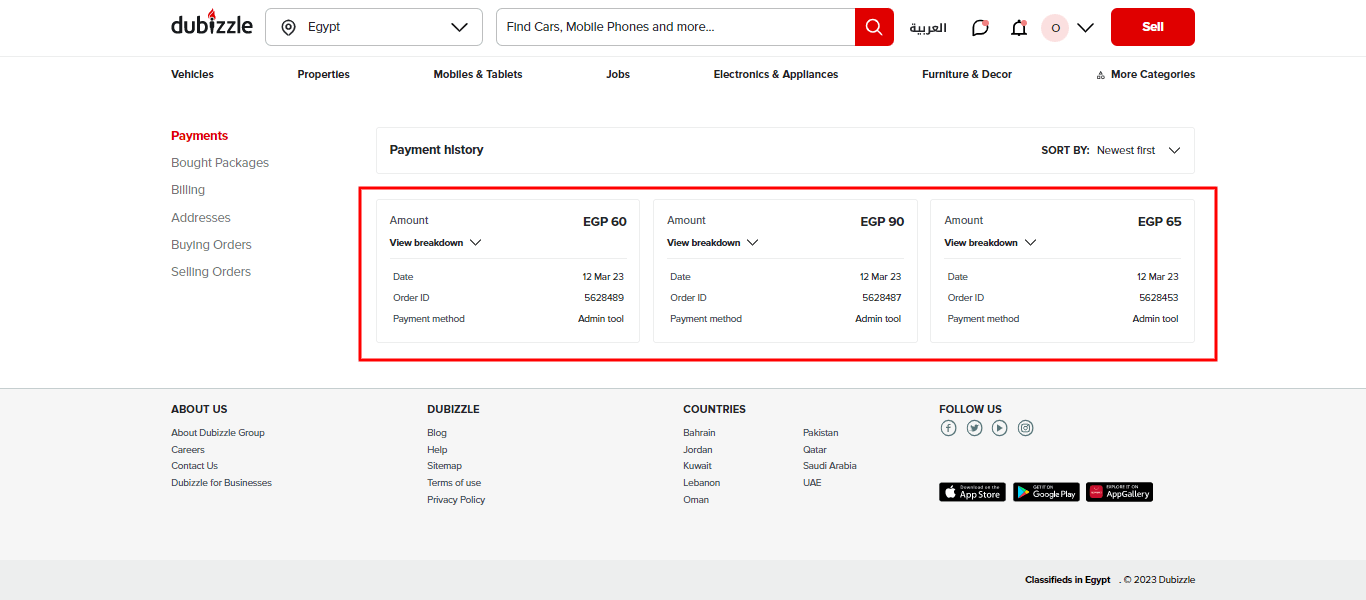
Task: Click the Get it on Google Play badge
Action: (1045, 491)
